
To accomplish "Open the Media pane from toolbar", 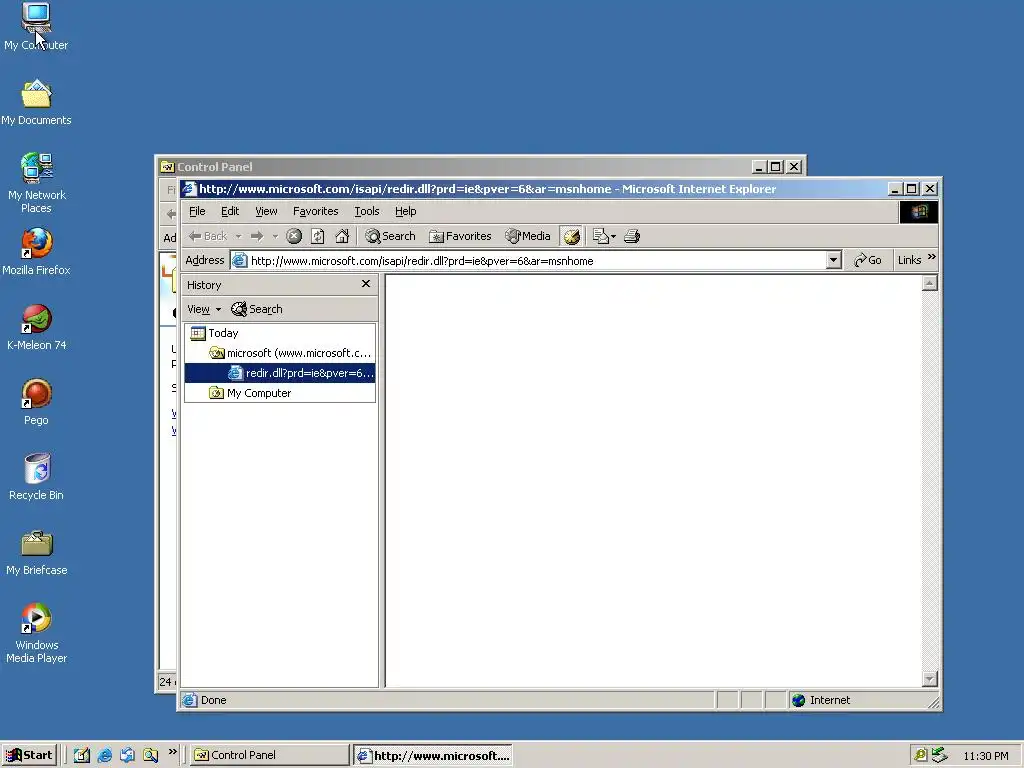I will 528,236.
